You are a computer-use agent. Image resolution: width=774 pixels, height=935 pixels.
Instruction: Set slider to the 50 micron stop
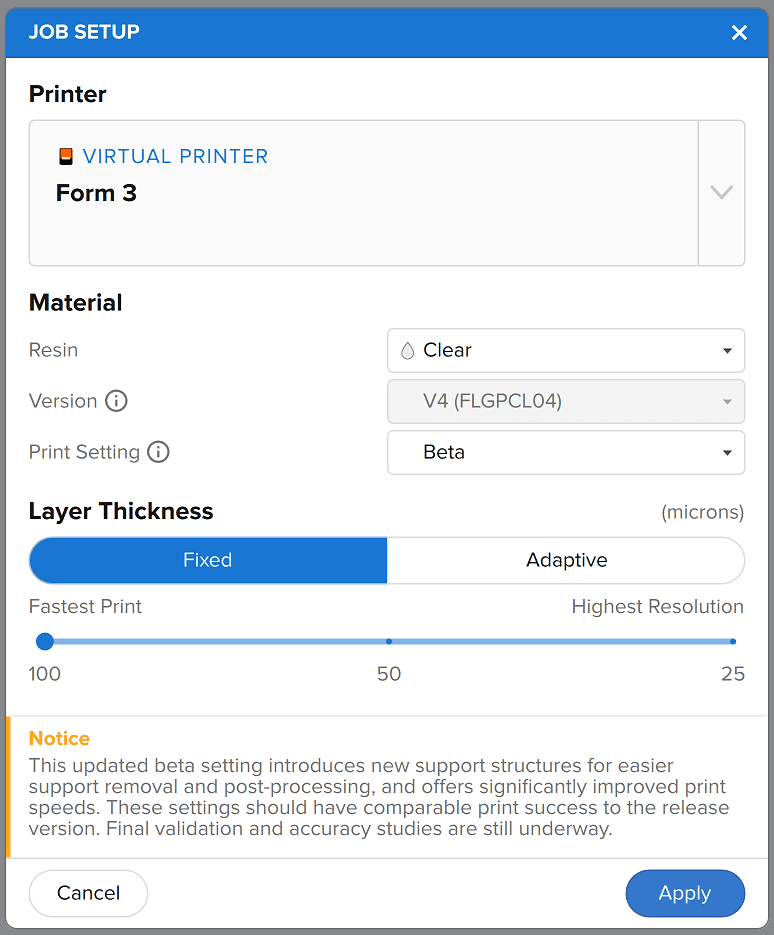click(x=389, y=641)
